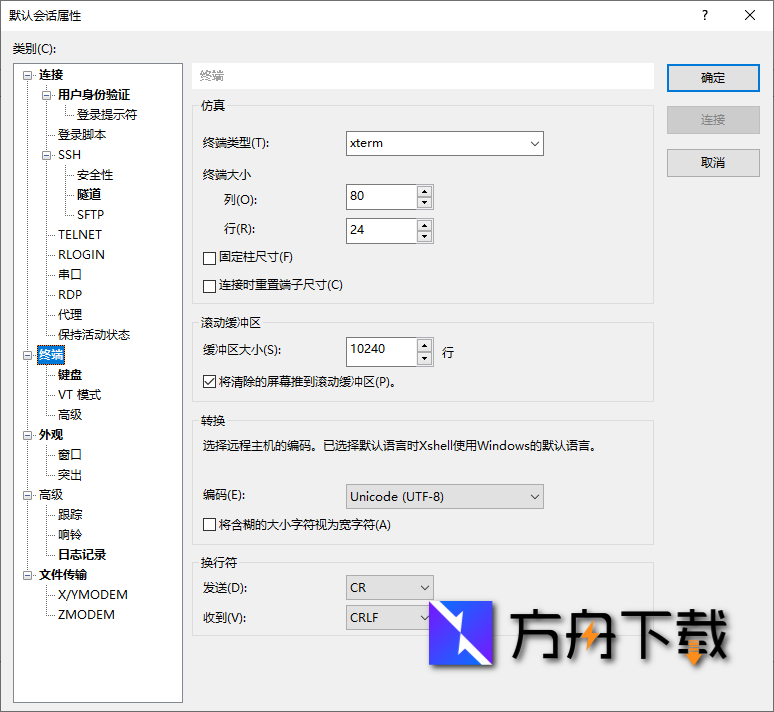Select 跟踪 in the tree
The width and height of the screenshot is (774, 712).
coord(70,515)
